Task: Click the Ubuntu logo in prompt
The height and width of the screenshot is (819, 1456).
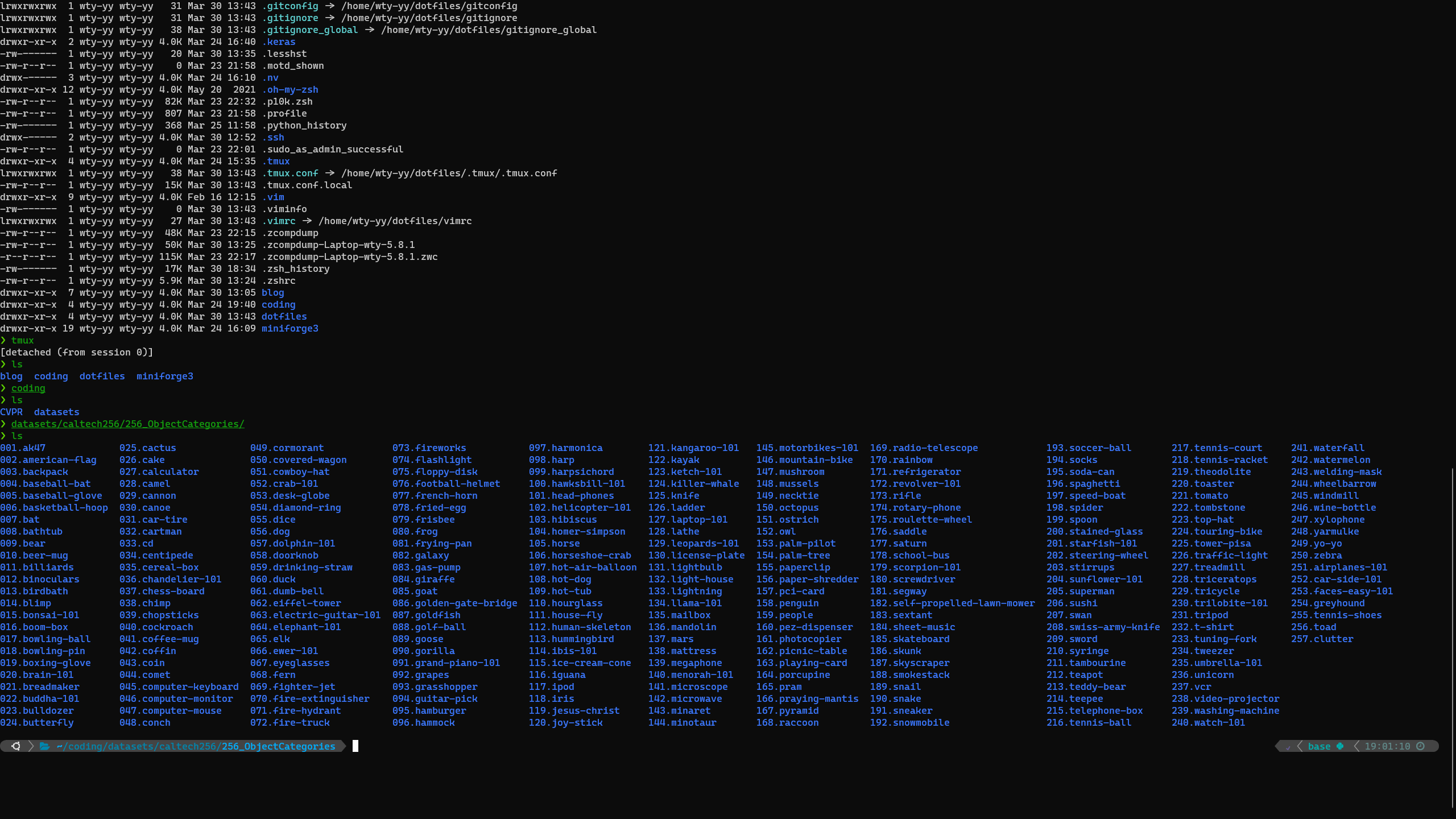Action: point(16,746)
